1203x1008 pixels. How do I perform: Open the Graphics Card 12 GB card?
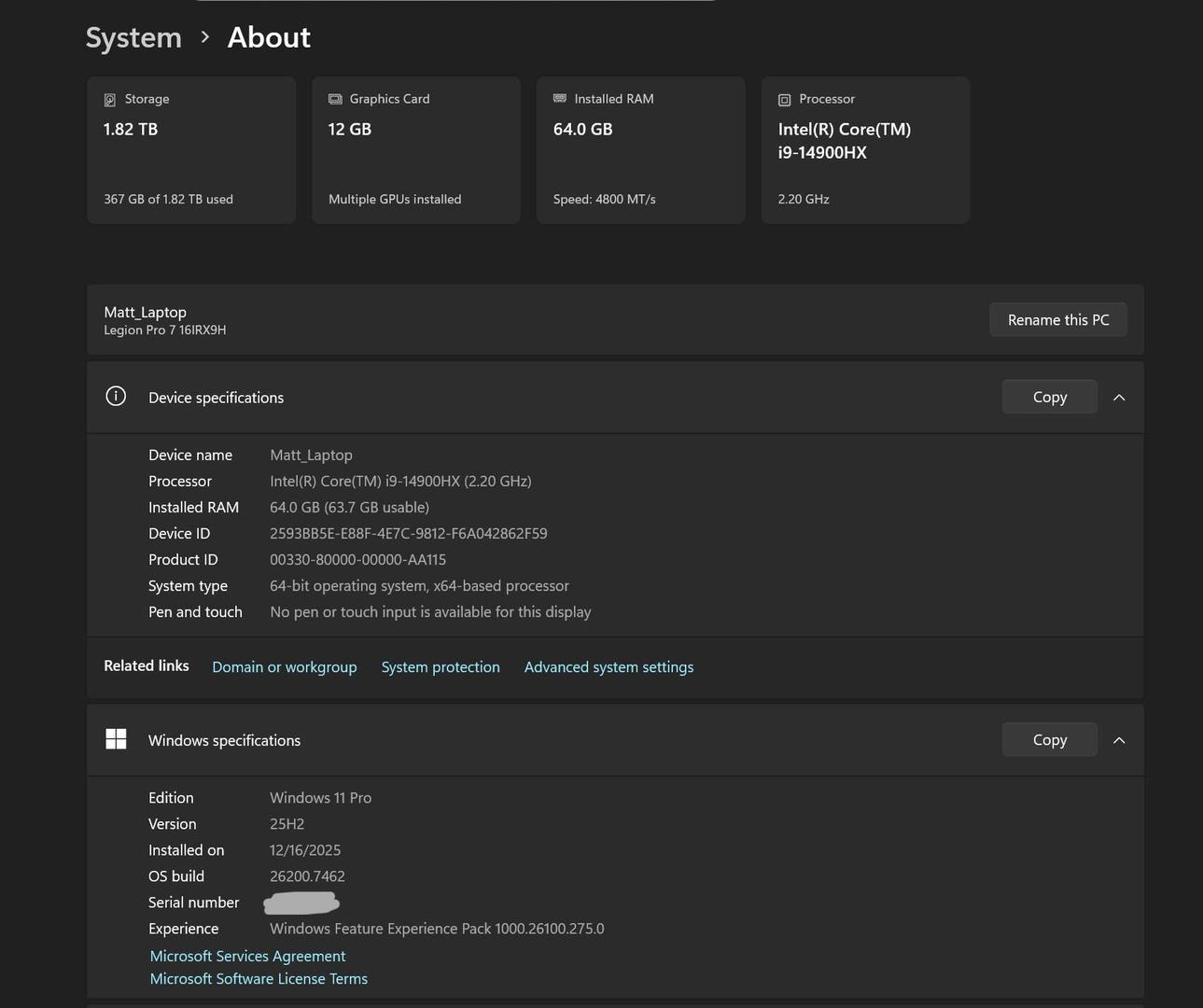(x=416, y=150)
